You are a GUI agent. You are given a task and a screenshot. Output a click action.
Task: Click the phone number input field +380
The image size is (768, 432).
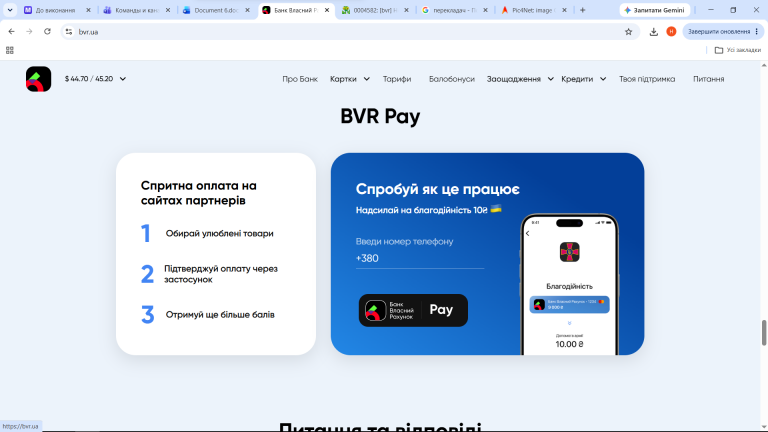[420, 259]
